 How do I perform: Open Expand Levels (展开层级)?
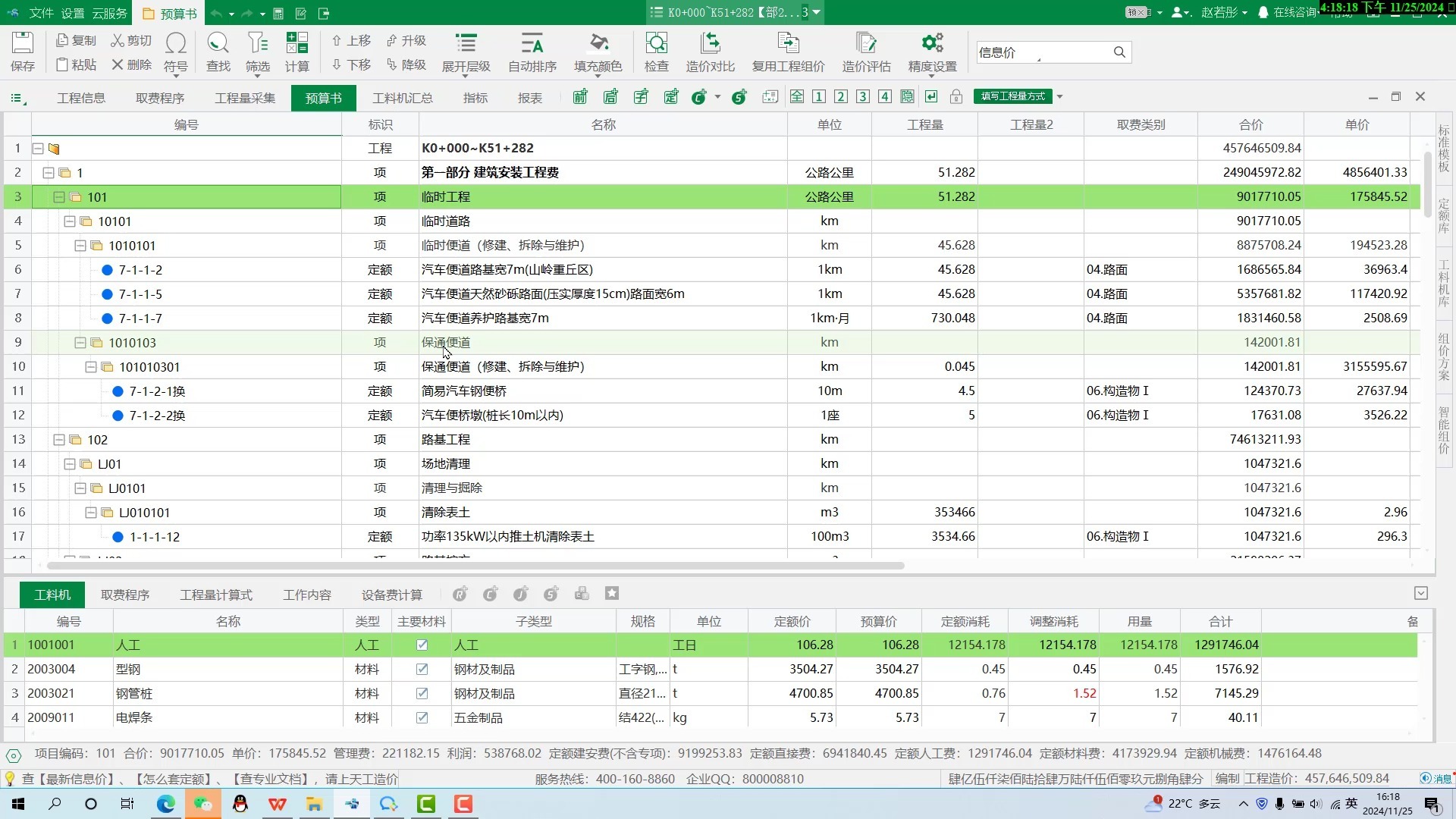[x=466, y=52]
